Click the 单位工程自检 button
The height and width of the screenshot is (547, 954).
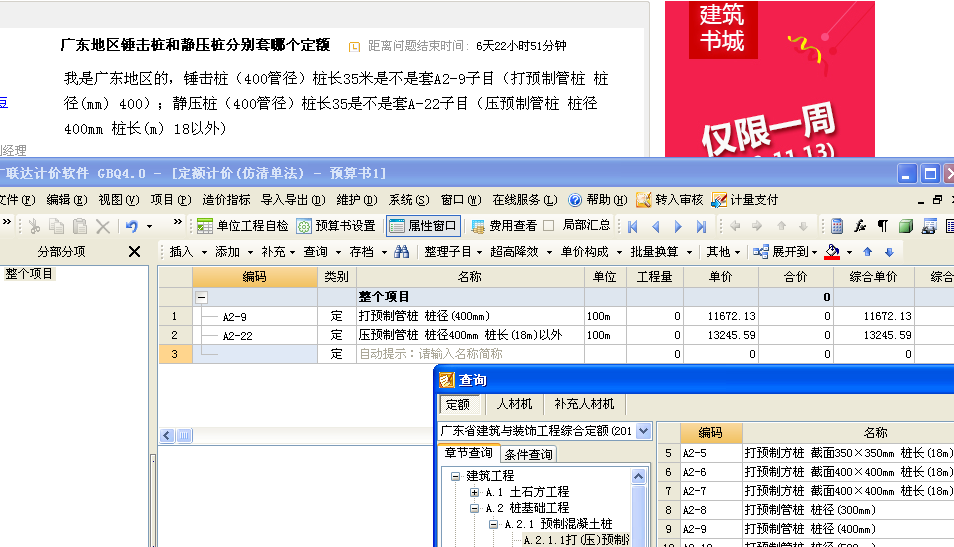click(x=243, y=226)
